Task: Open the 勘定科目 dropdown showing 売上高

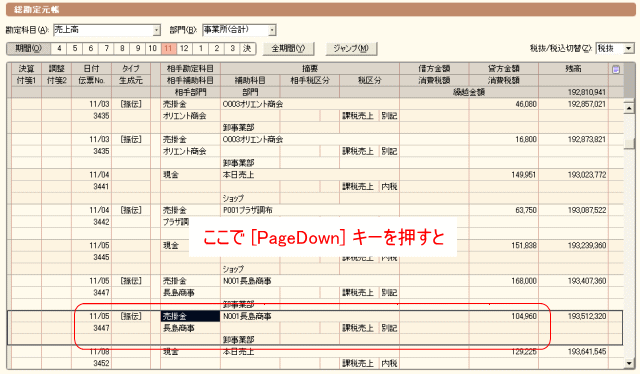Action: coord(157,30)
